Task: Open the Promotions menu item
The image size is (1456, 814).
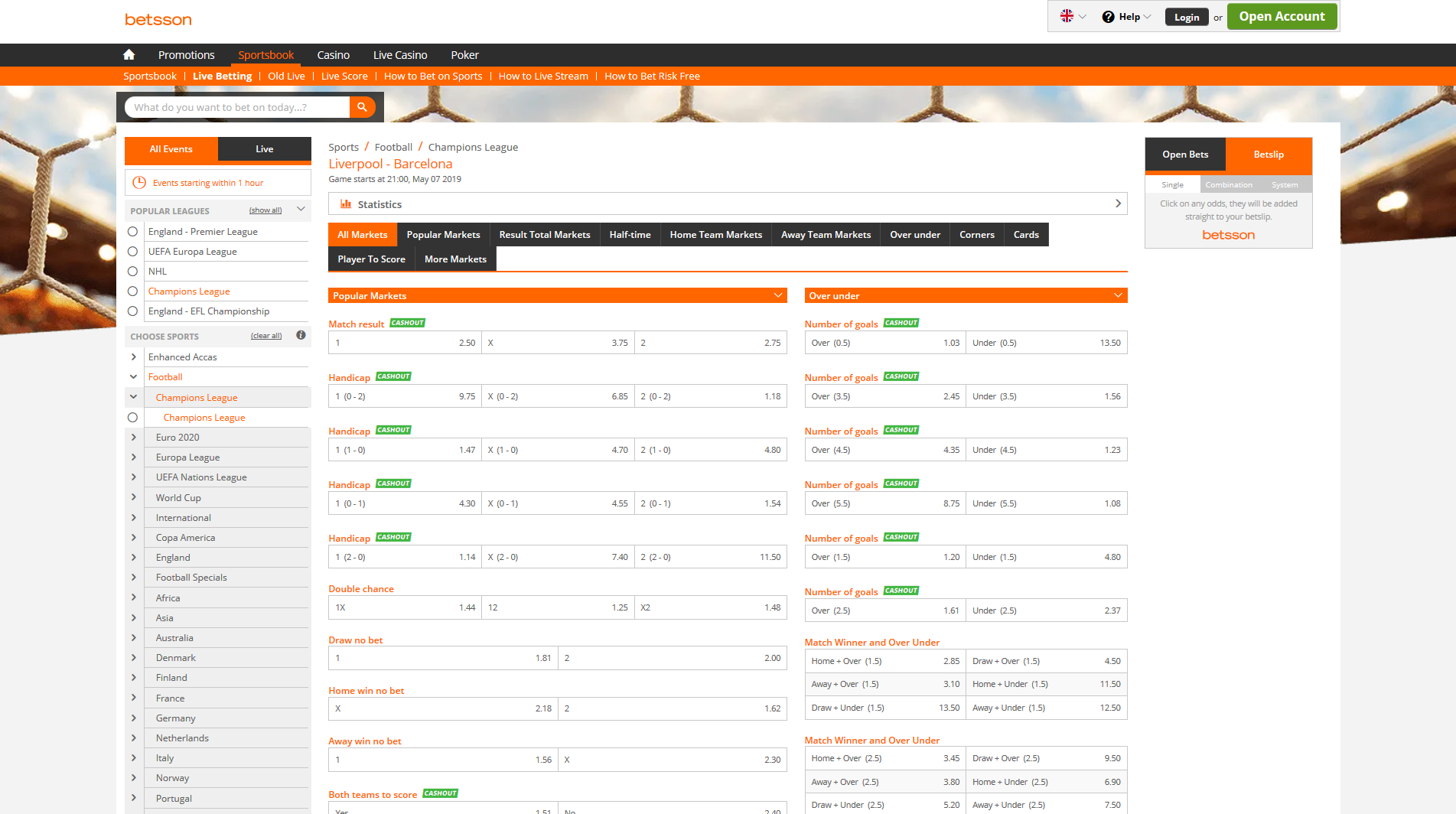Action: tap(186, 55)
